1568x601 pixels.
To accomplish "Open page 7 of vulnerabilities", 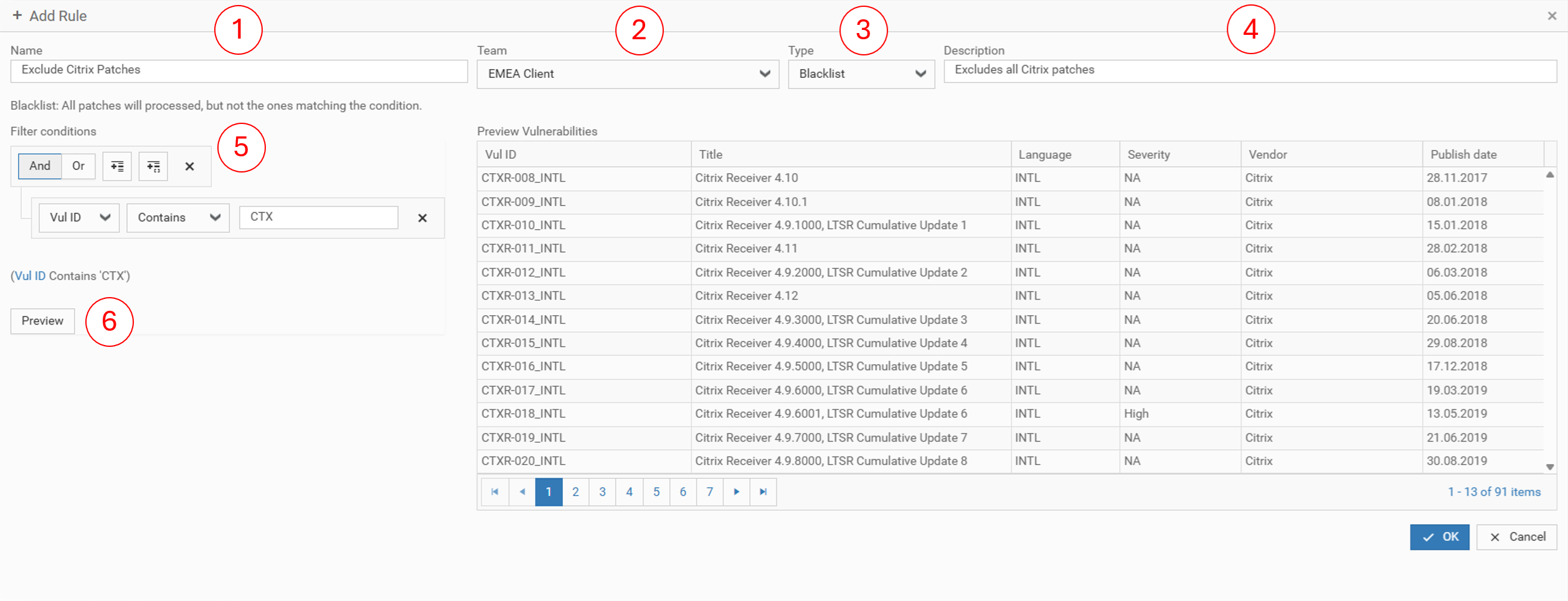I will coord(710,492).
